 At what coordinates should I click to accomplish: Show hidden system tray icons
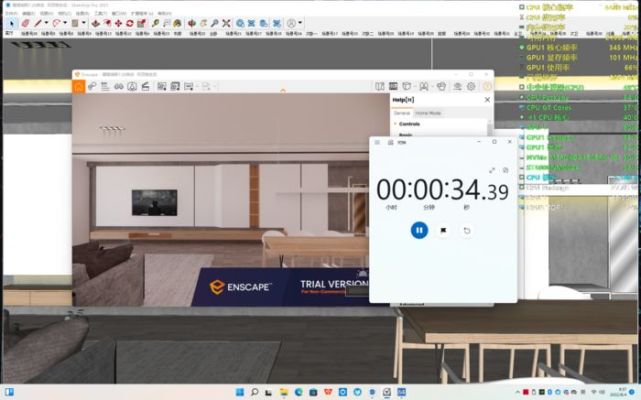518,392
